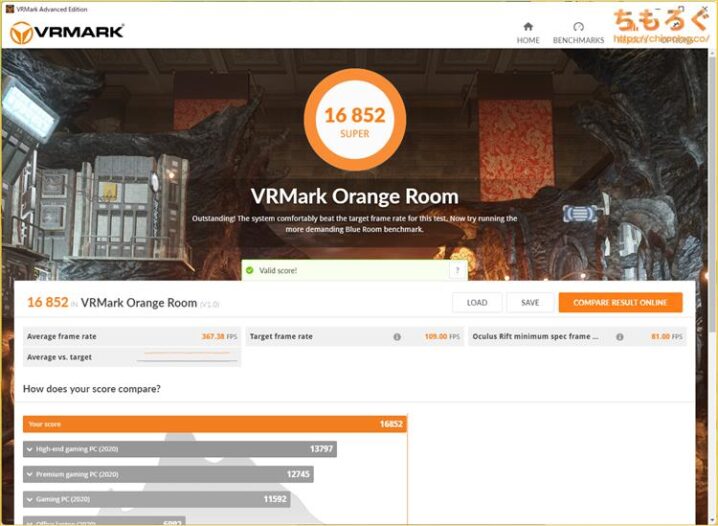
Task: Click the Average vs. target graph bar
Action: click(x=187, y=357)
